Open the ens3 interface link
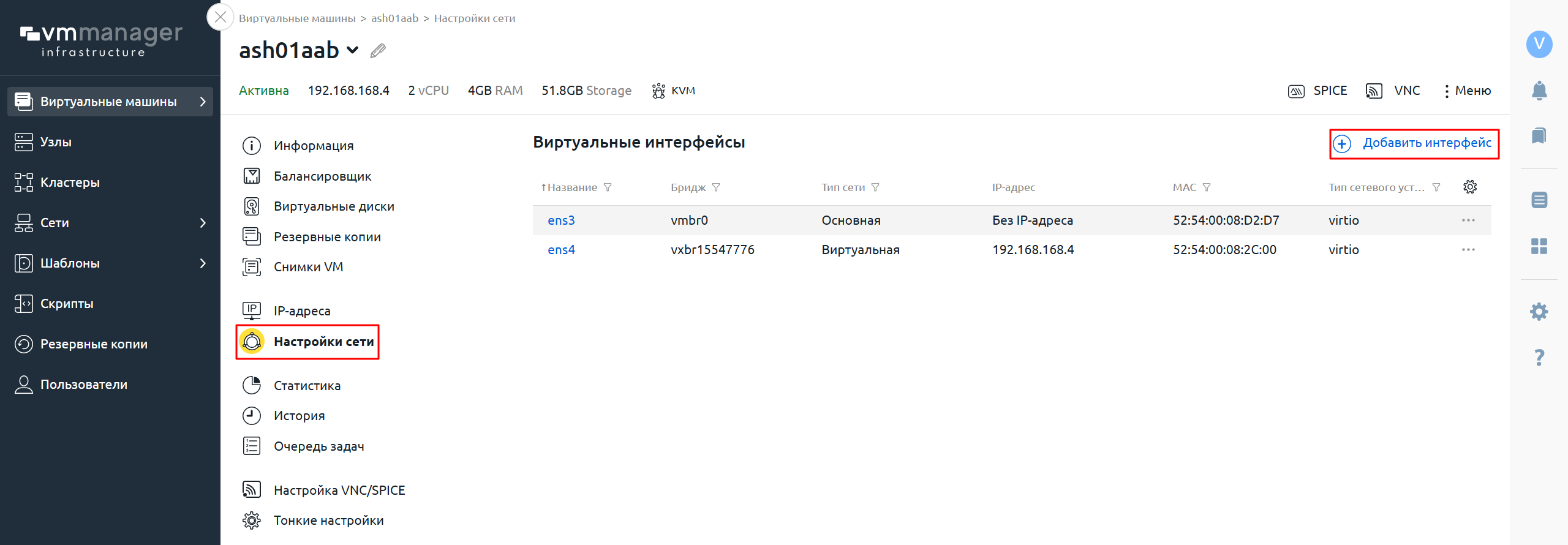Image resolution: width=1568 pixels, height=545 pixels. pos(561,220)
